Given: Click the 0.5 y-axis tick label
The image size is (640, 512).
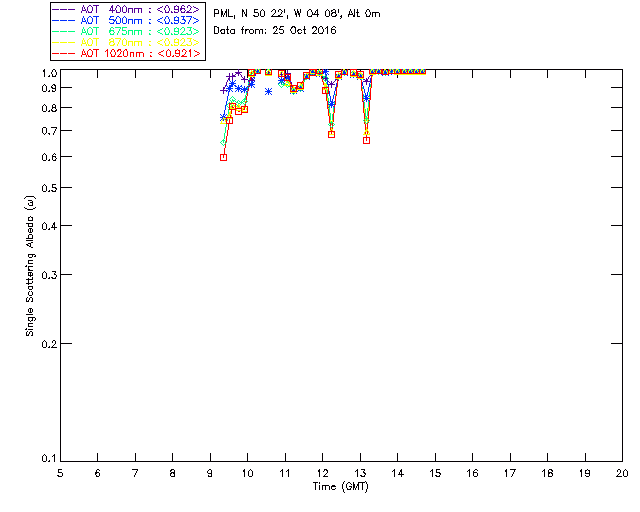Looking at the screenshot, I should click(x=49, y=188).
